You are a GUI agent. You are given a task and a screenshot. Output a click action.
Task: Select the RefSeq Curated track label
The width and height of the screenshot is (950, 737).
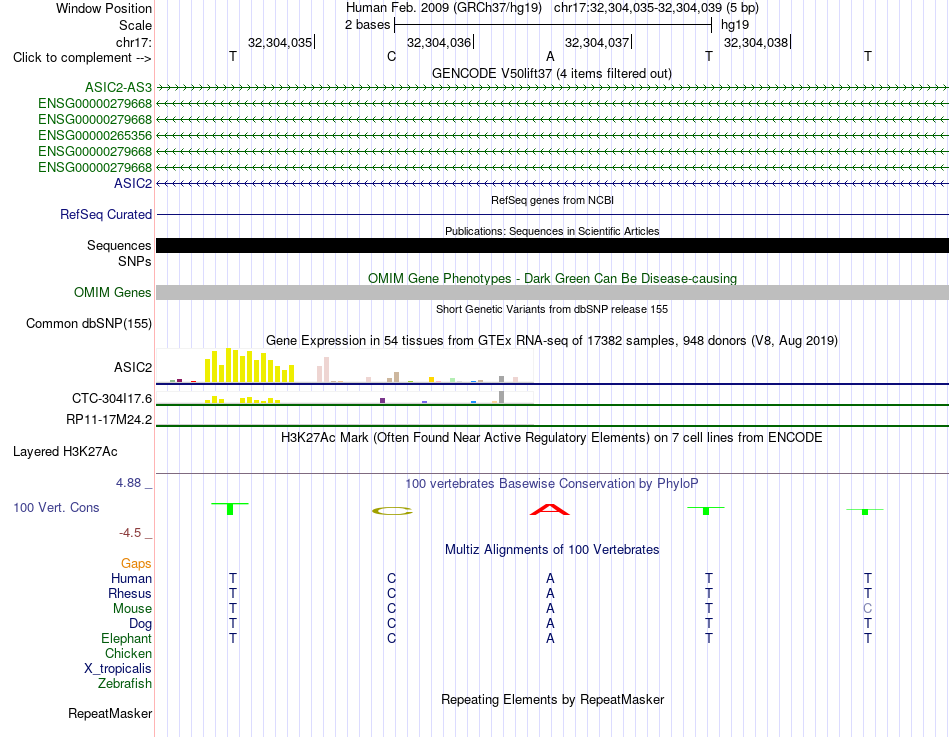106,215
